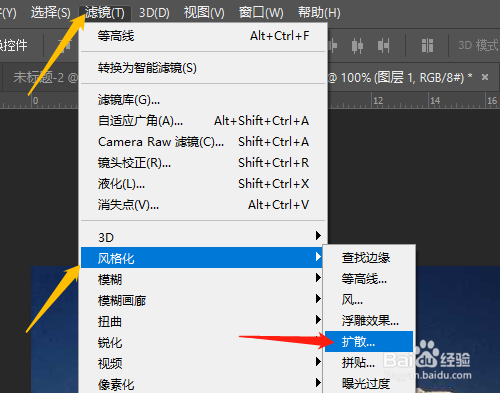The height and width of the screenshot is (393, 500).
Task: Expand the 3D filter submenu arrow
Action: (318, 236)
